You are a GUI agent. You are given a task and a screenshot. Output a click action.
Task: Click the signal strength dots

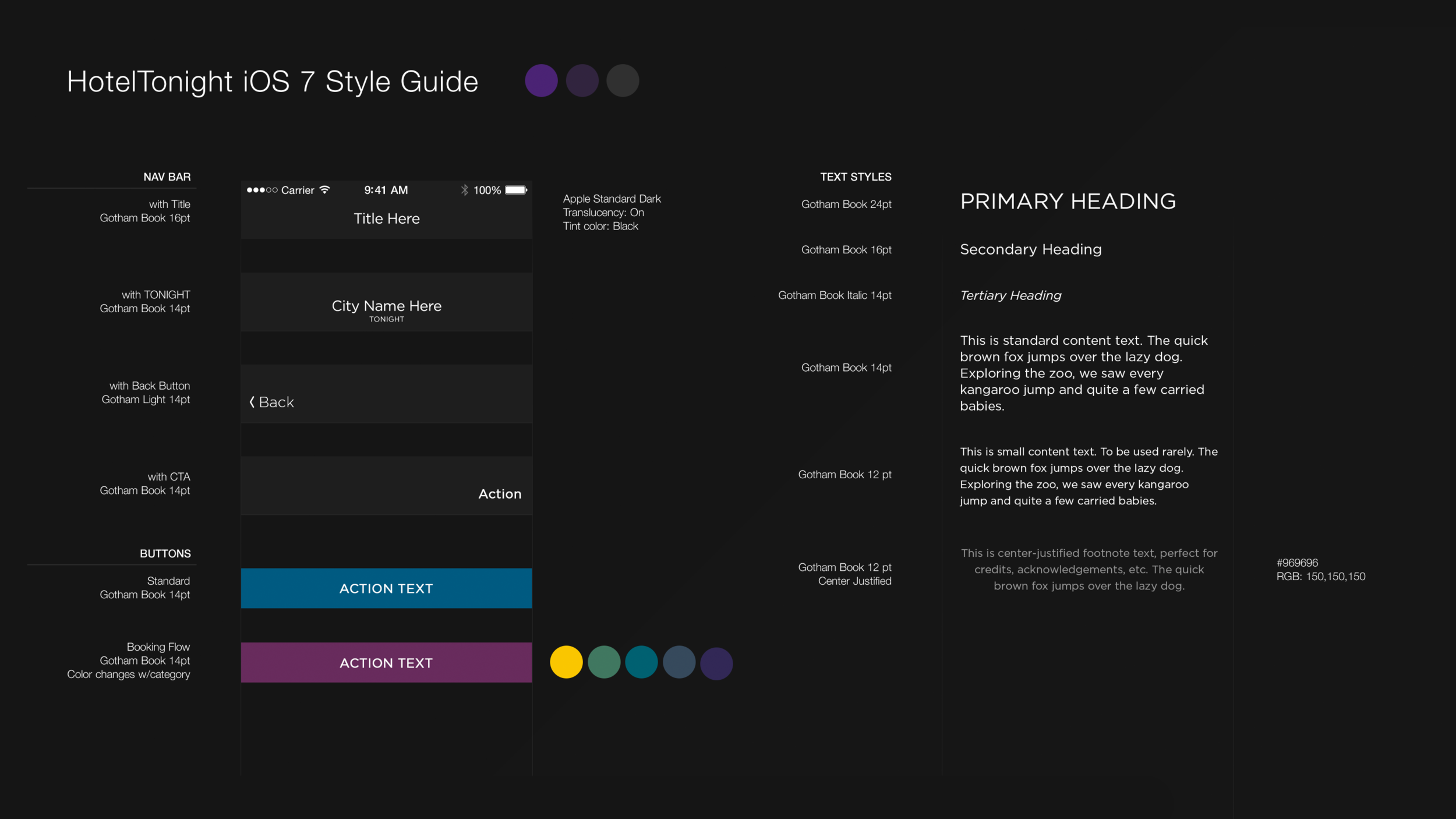click(x=261, y=190)
